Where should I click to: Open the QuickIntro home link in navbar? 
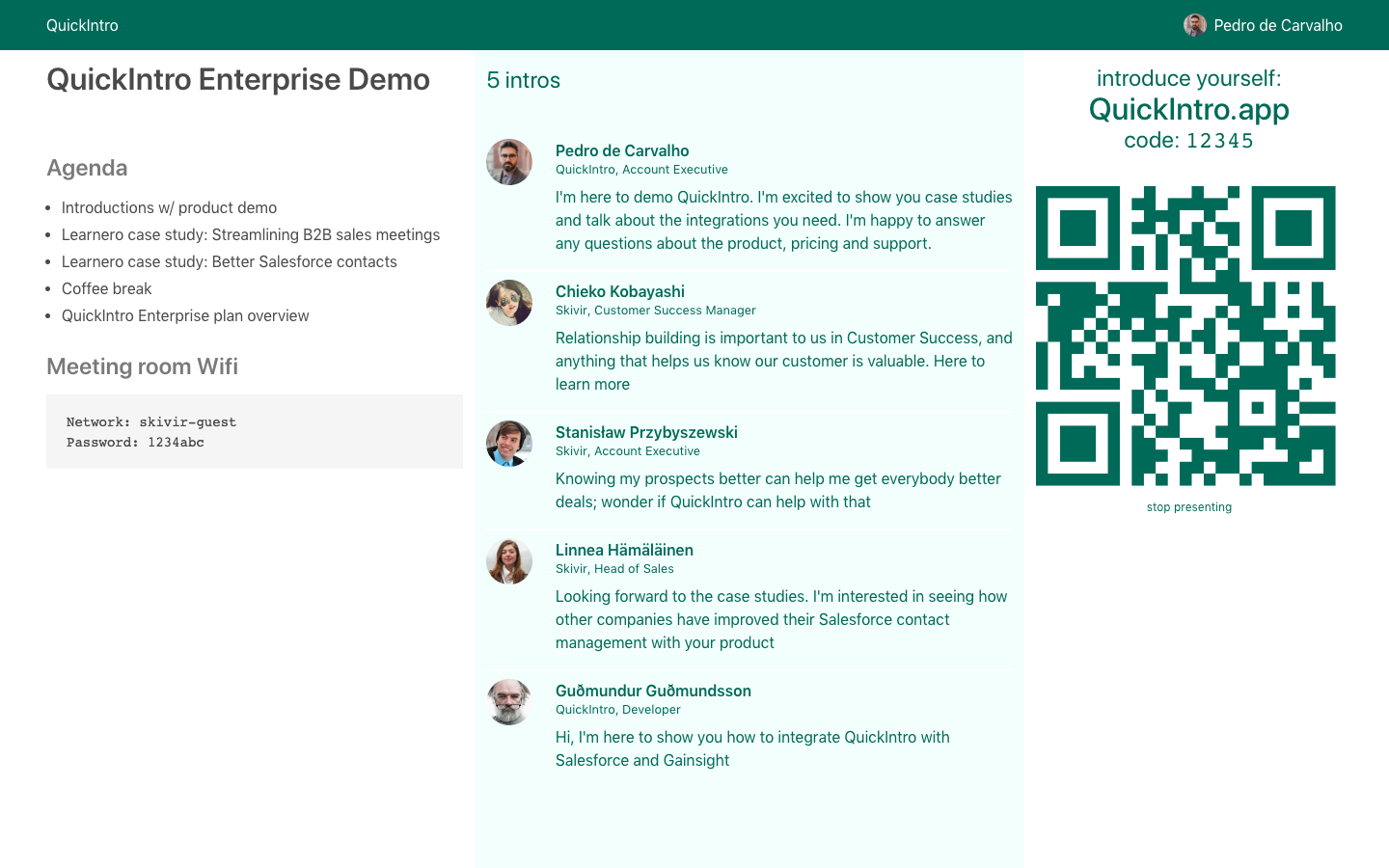pos(82,25)
